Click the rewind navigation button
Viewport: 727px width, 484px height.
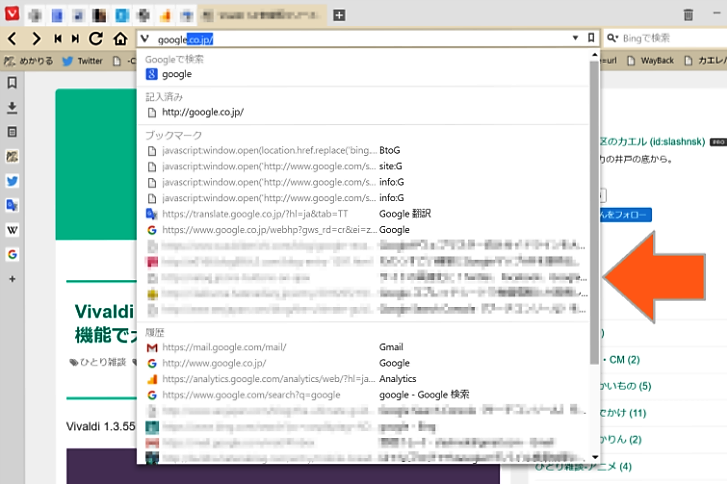pyautogui.click(x=57, y=38)
